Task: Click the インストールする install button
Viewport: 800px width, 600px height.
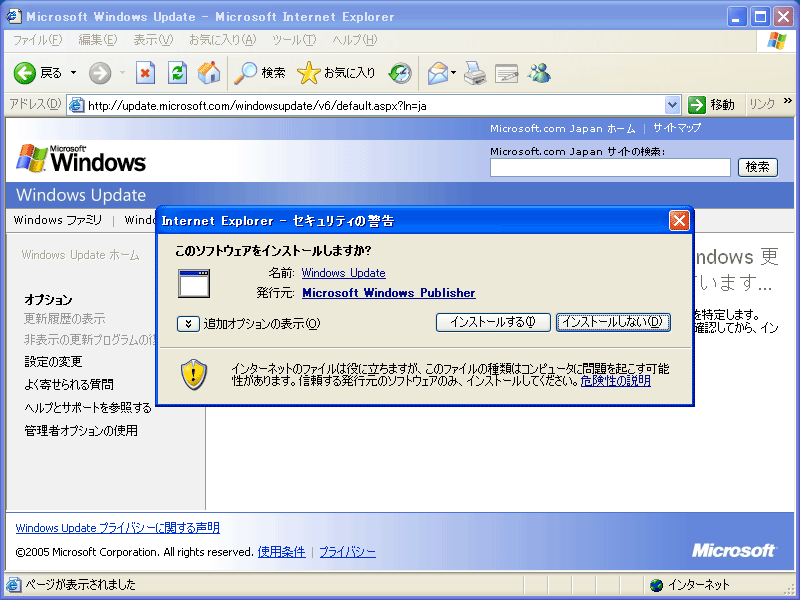Action: point(493,322)
